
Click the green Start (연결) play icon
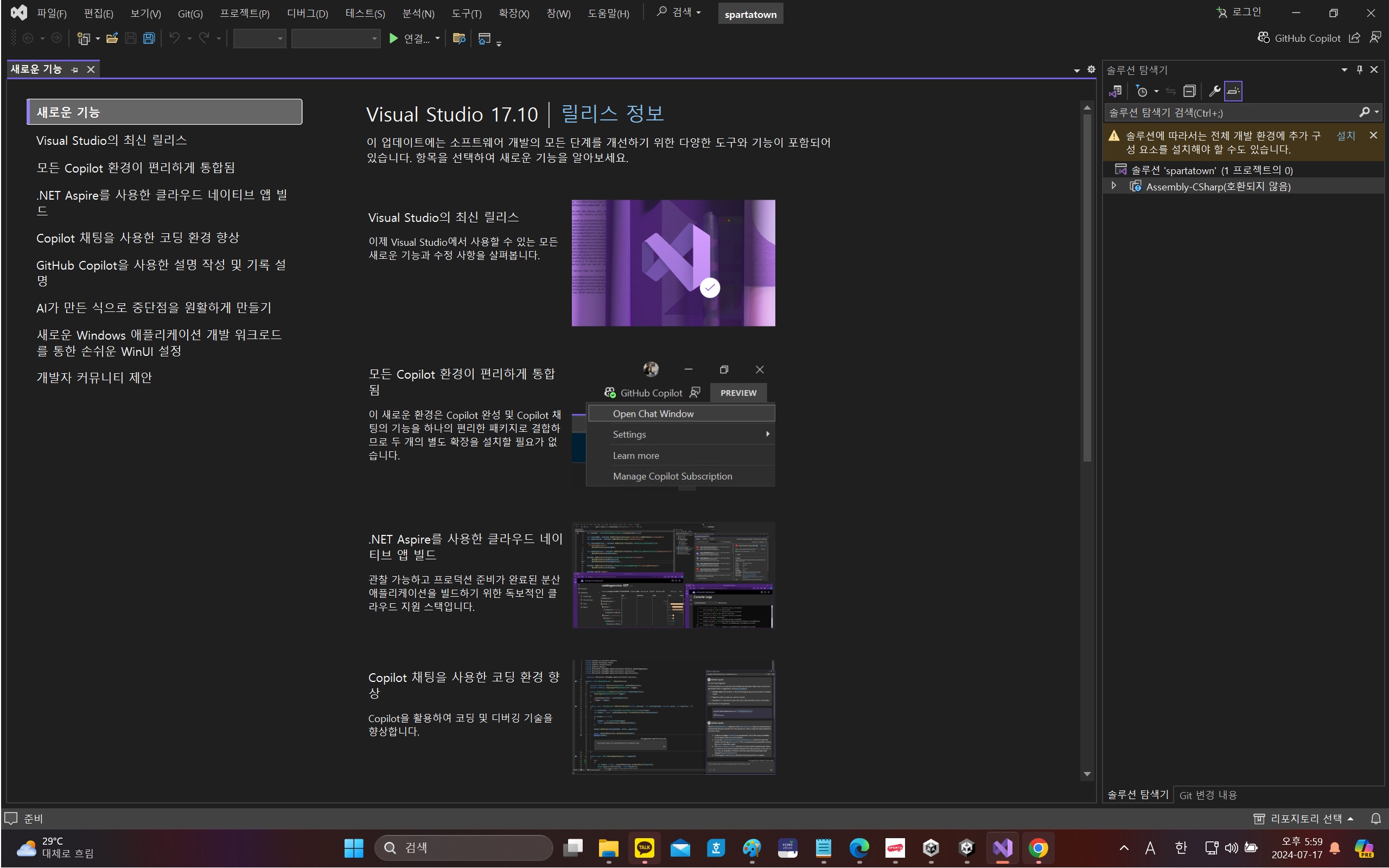[393, 39]
